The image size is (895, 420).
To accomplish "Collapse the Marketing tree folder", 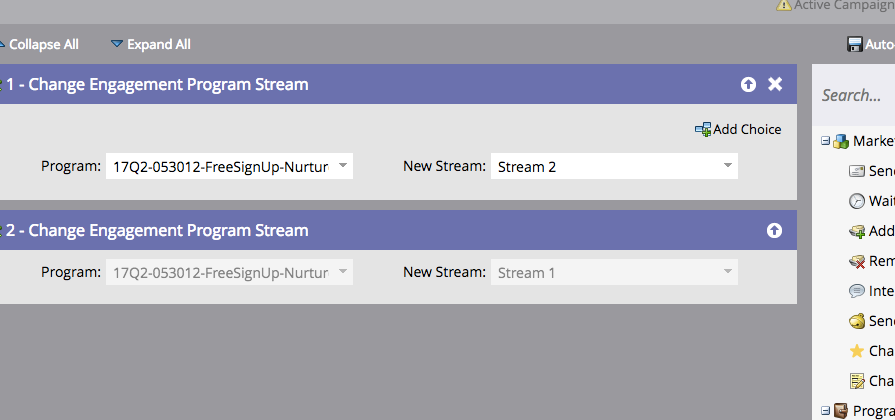I will pos(825,140).
